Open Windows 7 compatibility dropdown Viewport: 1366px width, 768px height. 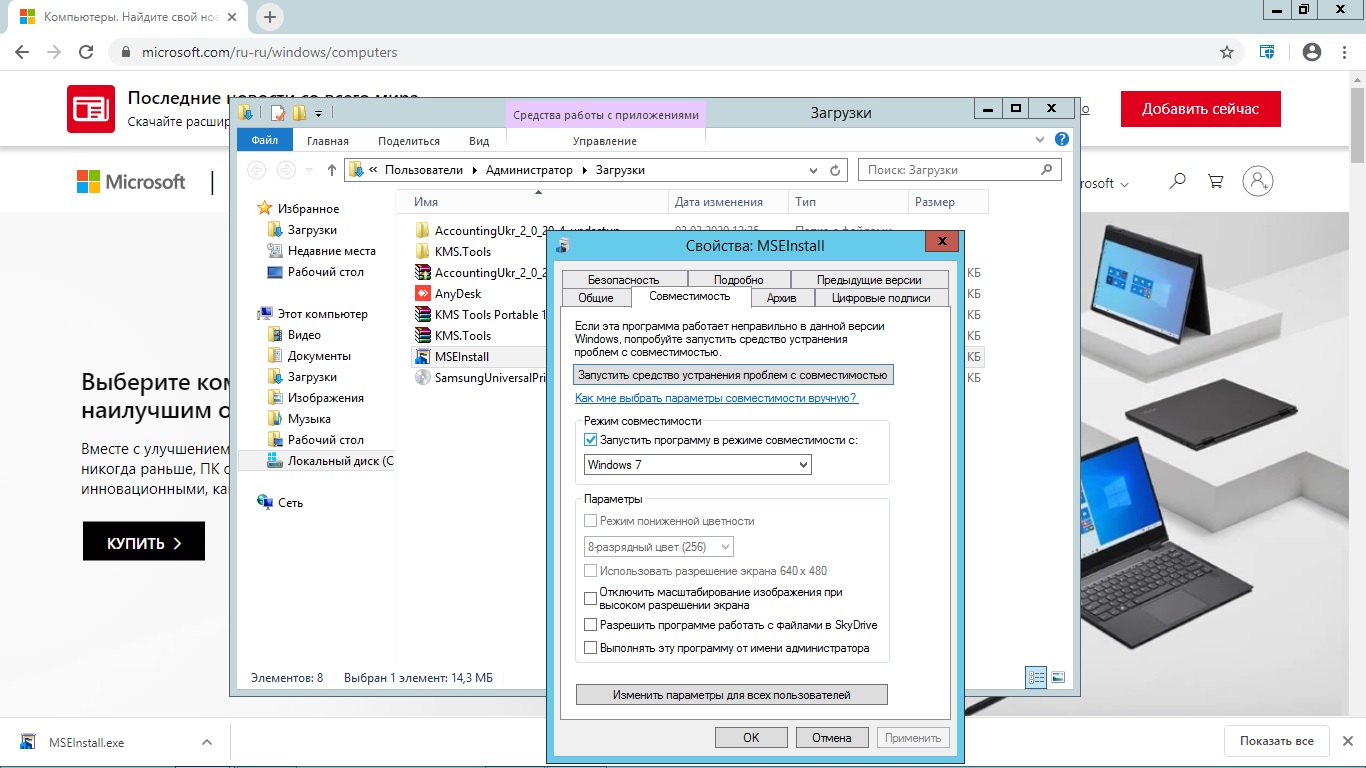[697, 465]
